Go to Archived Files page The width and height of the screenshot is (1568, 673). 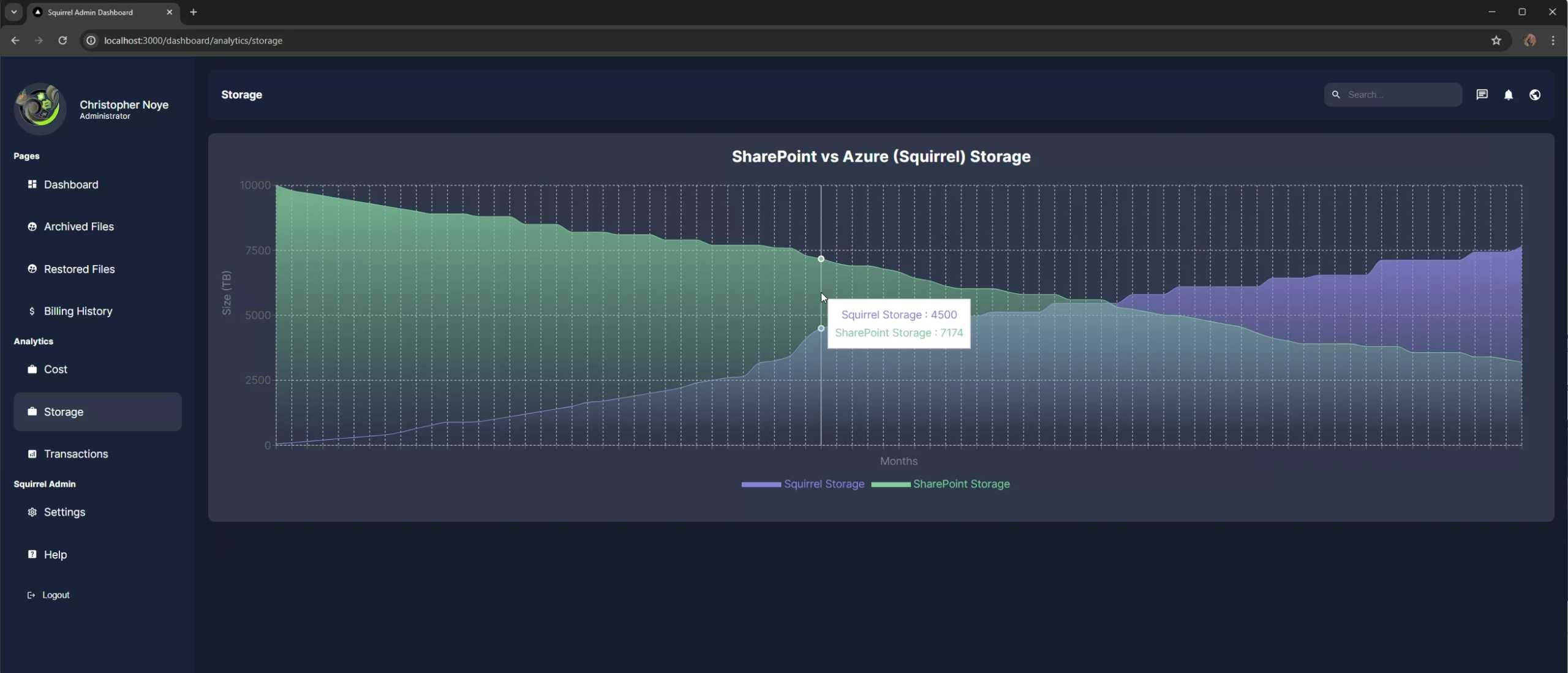(78, 227)
